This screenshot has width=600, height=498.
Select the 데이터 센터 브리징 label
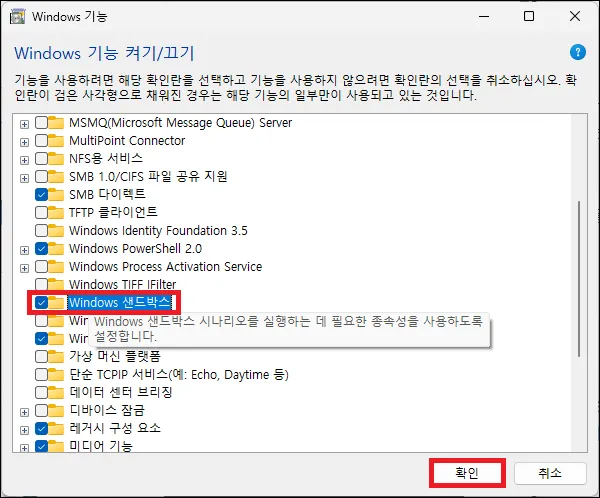121,392
